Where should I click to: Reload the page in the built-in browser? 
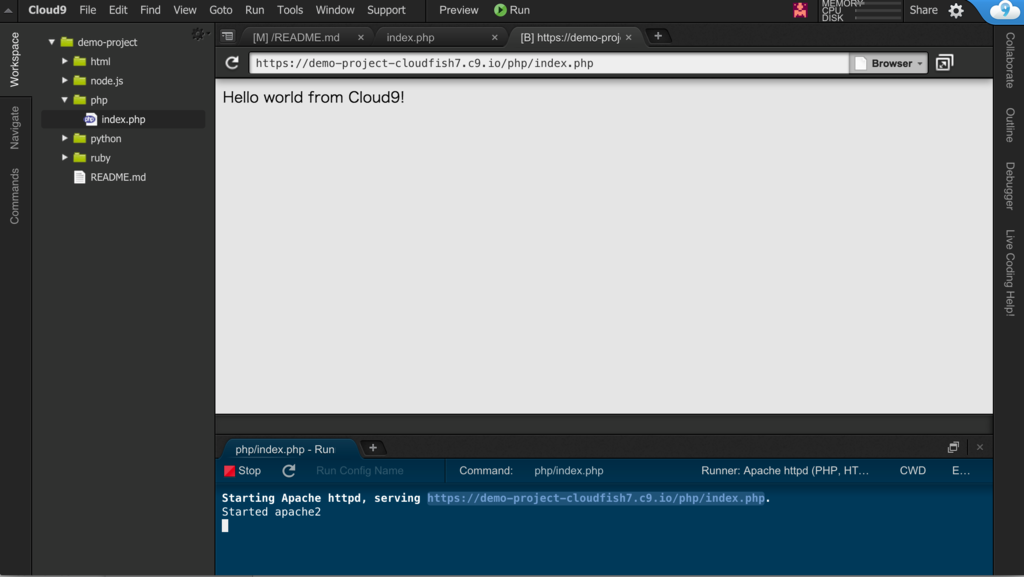[231, 62]
